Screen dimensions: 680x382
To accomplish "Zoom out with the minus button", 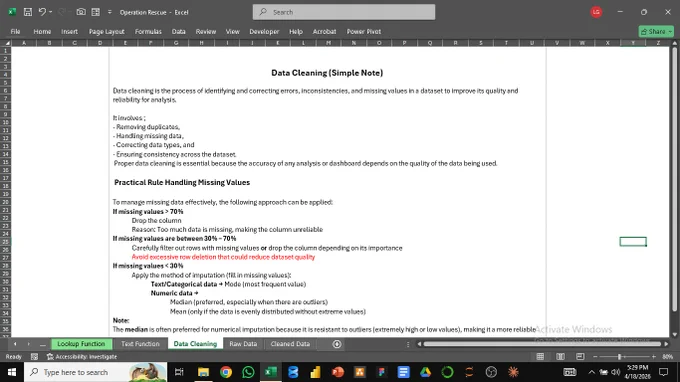I will 595,356.
